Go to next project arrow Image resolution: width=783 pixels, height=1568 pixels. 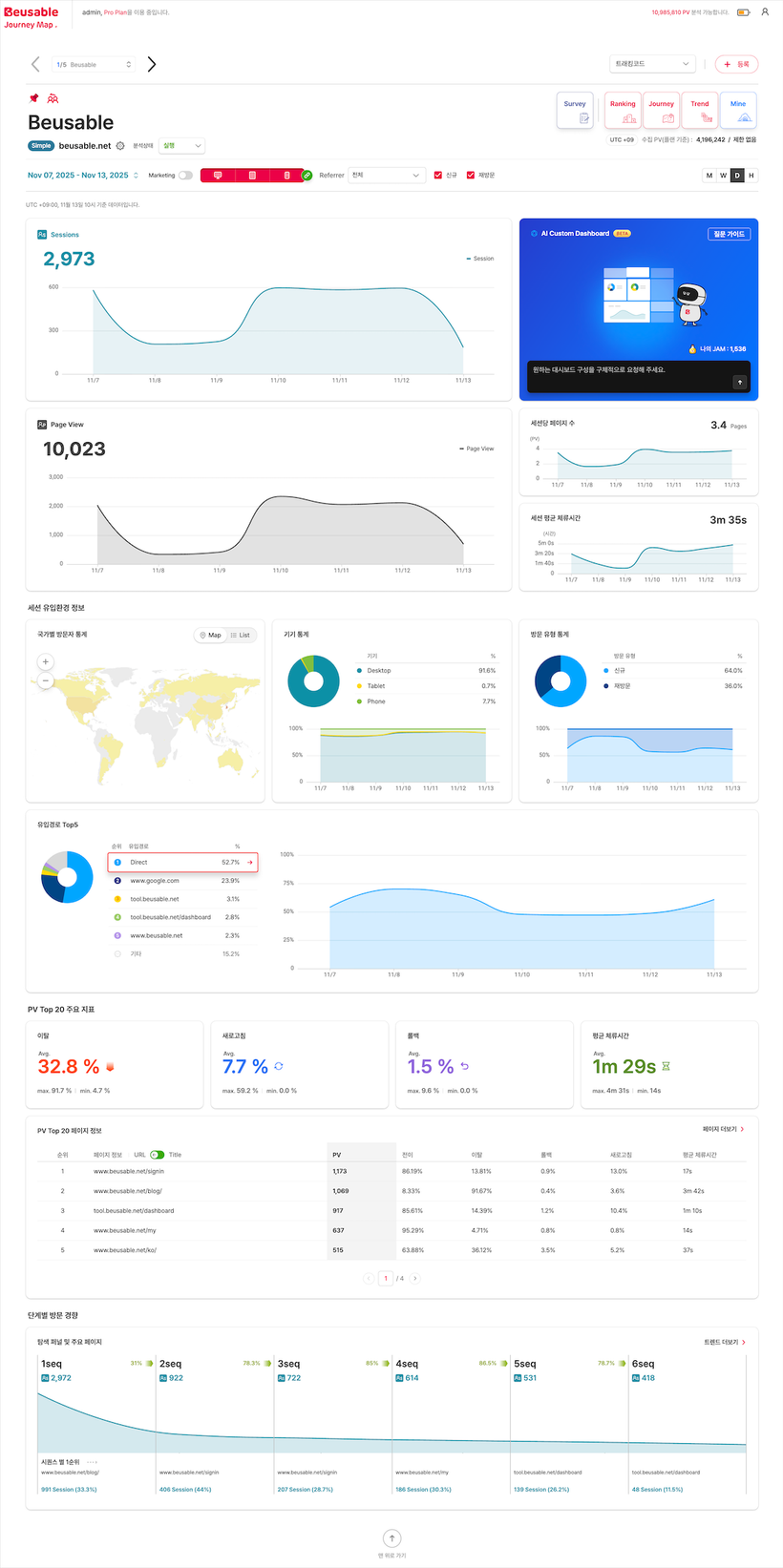[x=152, y=64]
